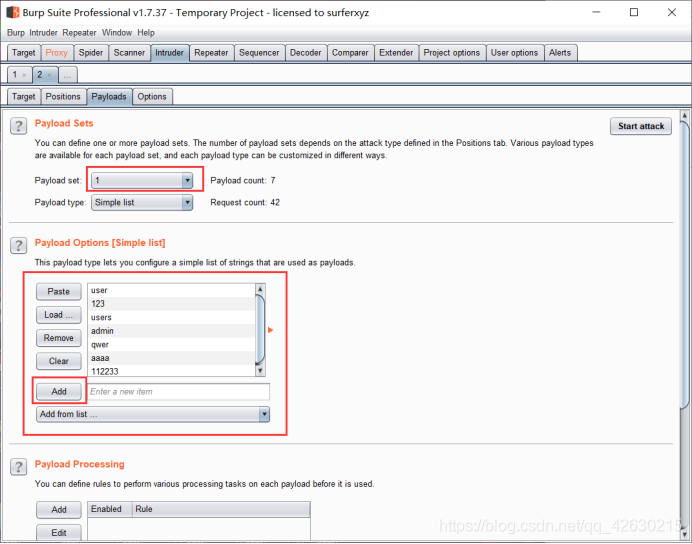Screen dimensions: 692x544
Task: Select payload item 'qwer'
Action: [x=171, y=345]
